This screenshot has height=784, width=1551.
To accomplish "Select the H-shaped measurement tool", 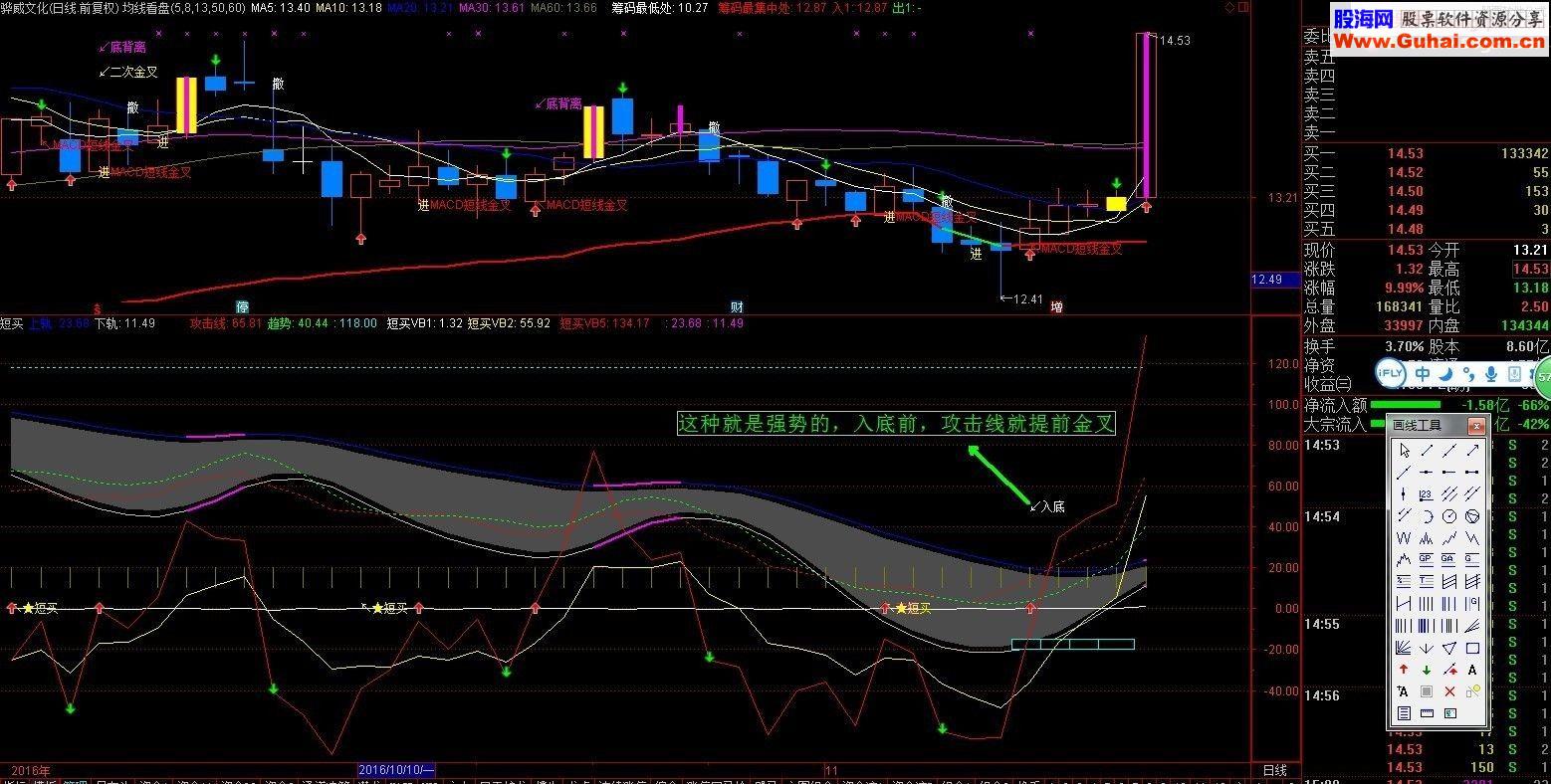I will pos(1404,602).
